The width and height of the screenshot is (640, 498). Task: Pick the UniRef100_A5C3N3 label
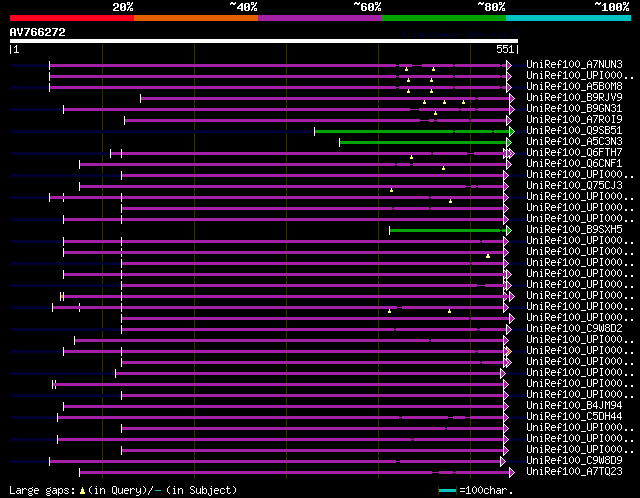(x=574, y=142)
